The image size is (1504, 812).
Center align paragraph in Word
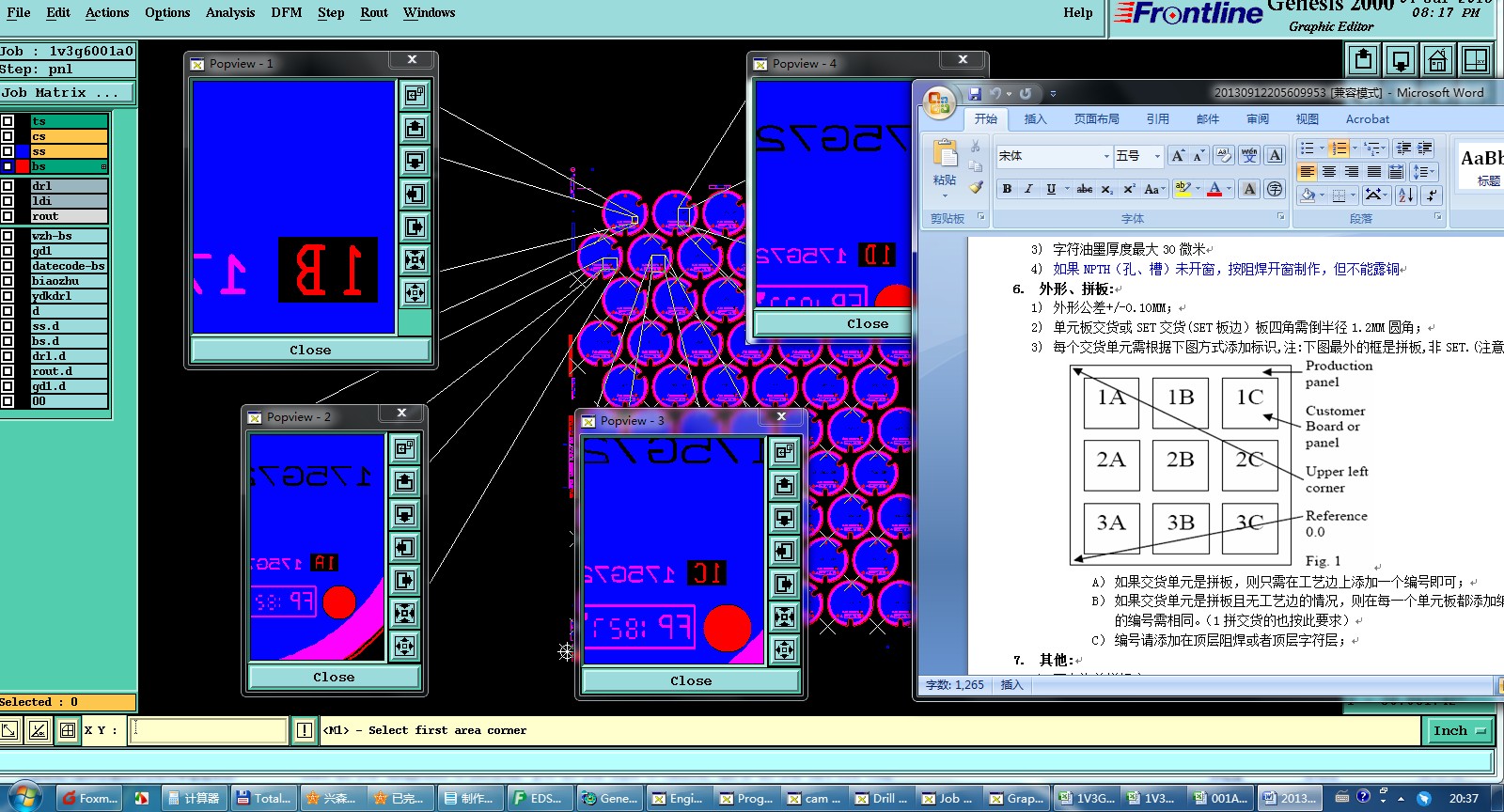1329,172
